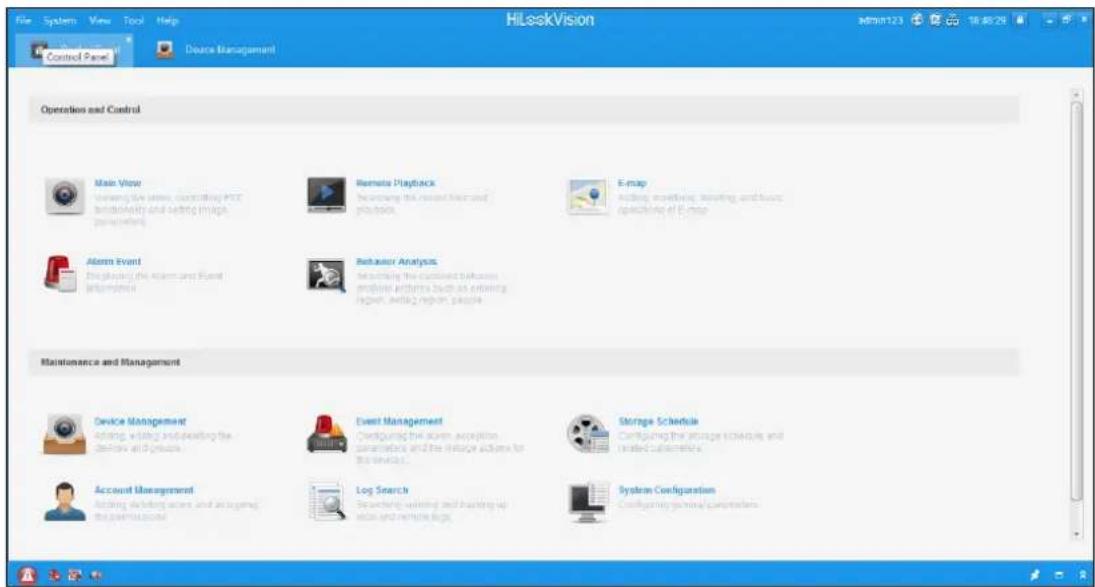Click the Storage Schedule link
This screenshot has height=587, width=1095.
[658, 422]
